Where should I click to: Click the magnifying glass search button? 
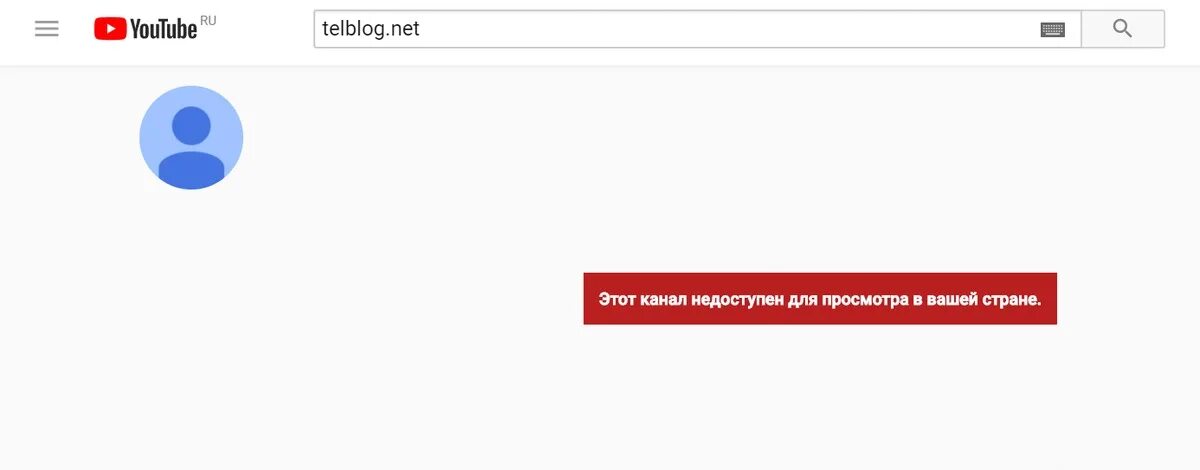tap(1123, 29)
